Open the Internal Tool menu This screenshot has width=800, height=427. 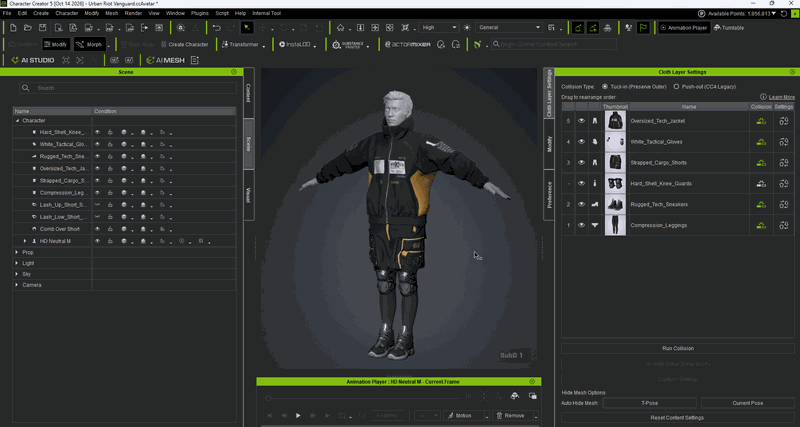click(x=266, y=13)
